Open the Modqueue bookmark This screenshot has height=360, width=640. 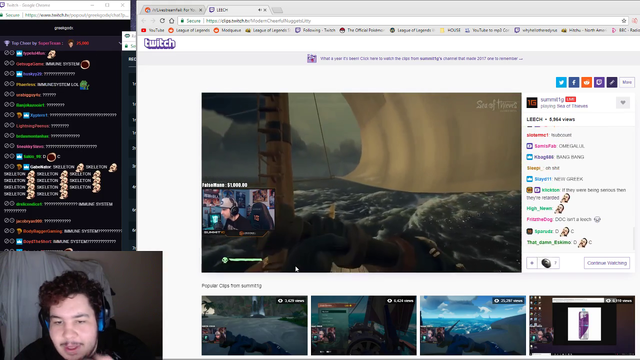(227, 30)
